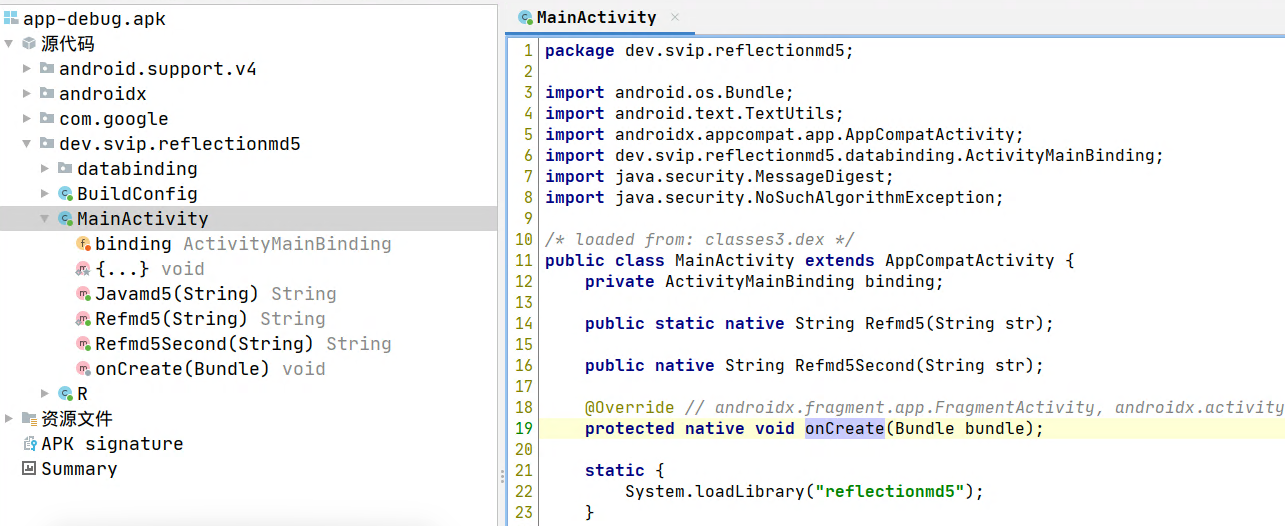This screenshot has height=526, width=1285.
Task: Click the BuildConfig class icon
Action: pyautogui.click(x=65, y=194)
